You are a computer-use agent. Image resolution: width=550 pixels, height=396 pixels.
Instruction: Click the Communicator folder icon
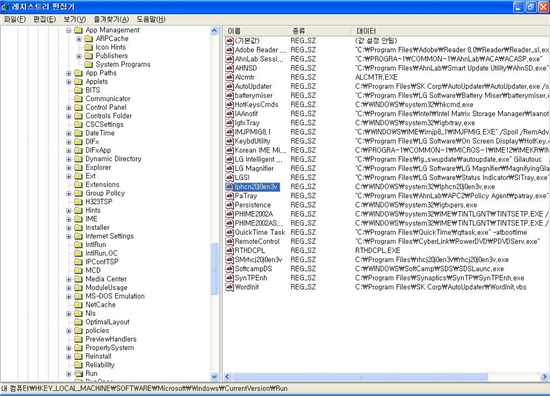pyautogui.click(x=79, y=99)
